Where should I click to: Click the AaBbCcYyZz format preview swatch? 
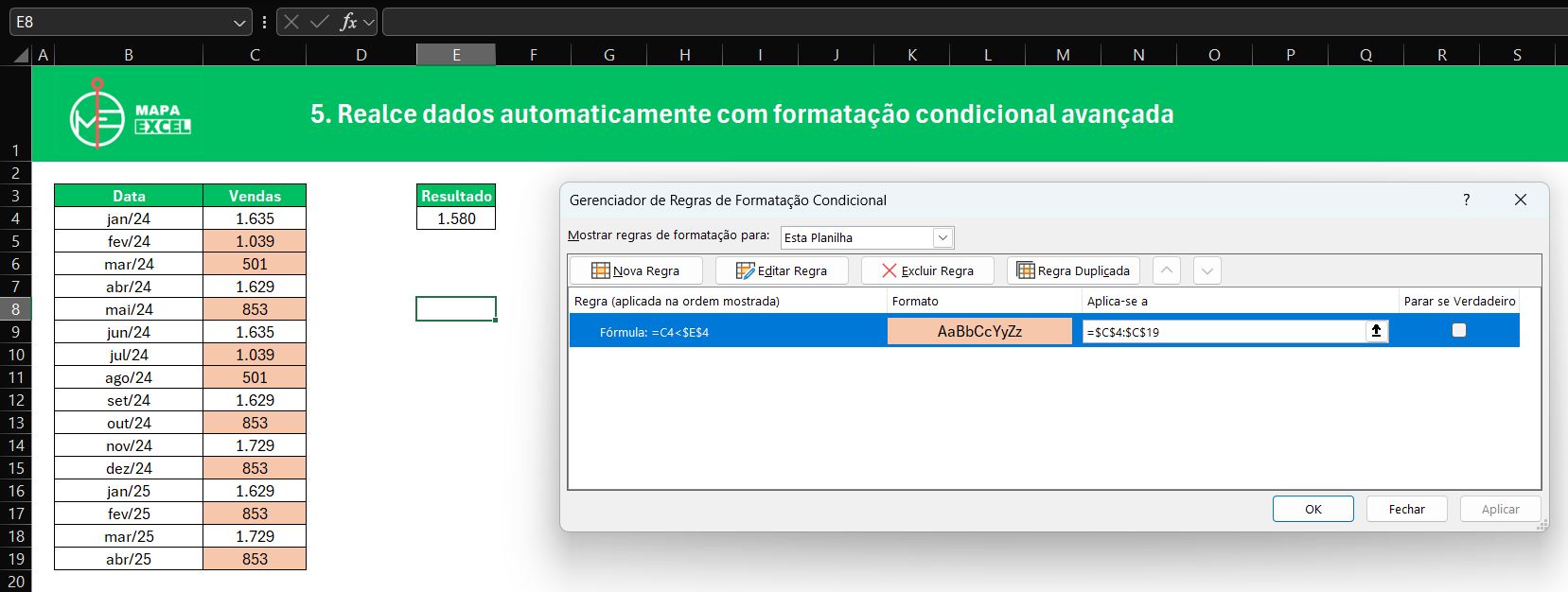(x=979, y=331)
